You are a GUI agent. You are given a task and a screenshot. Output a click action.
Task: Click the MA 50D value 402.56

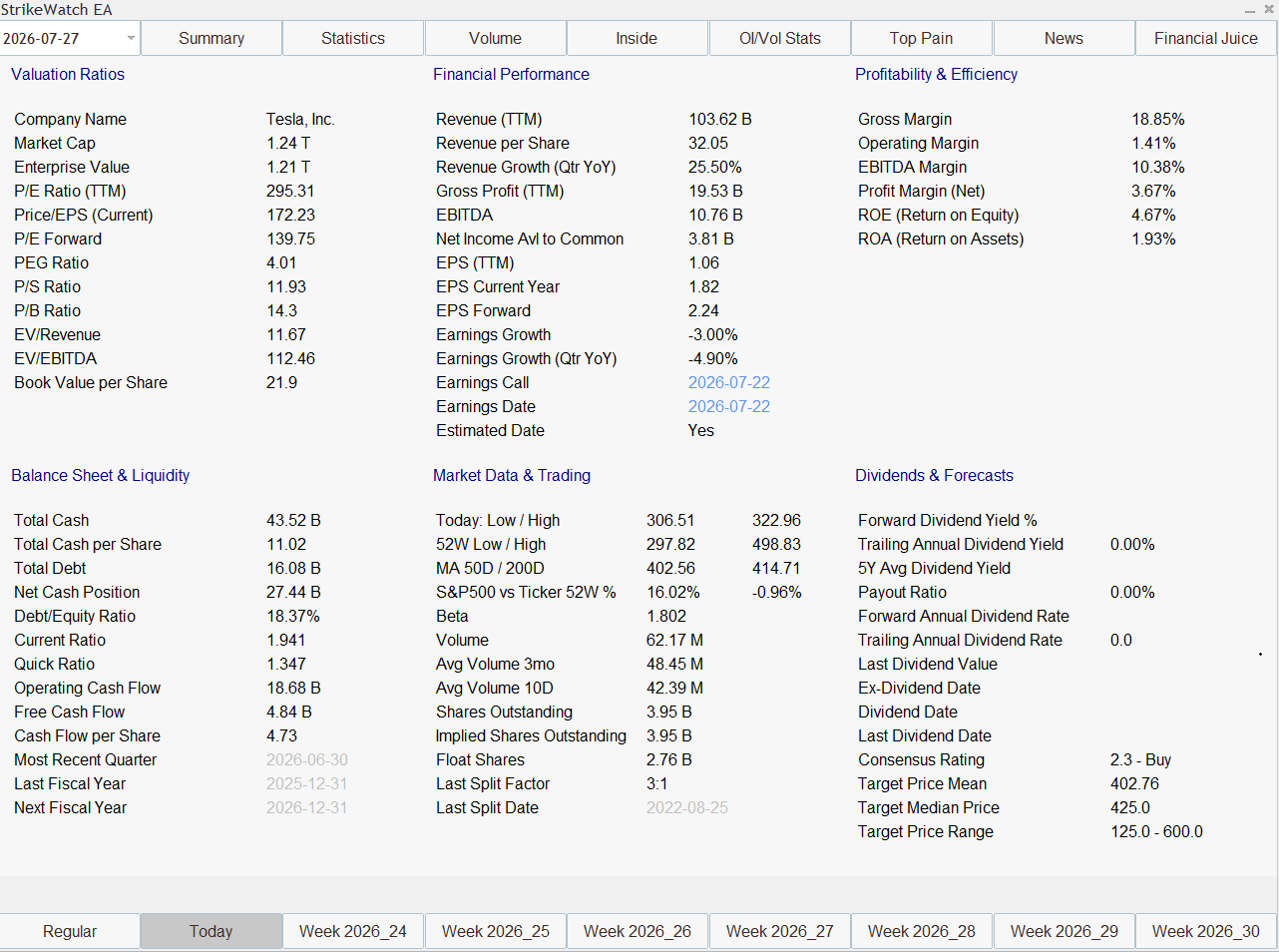670,569
